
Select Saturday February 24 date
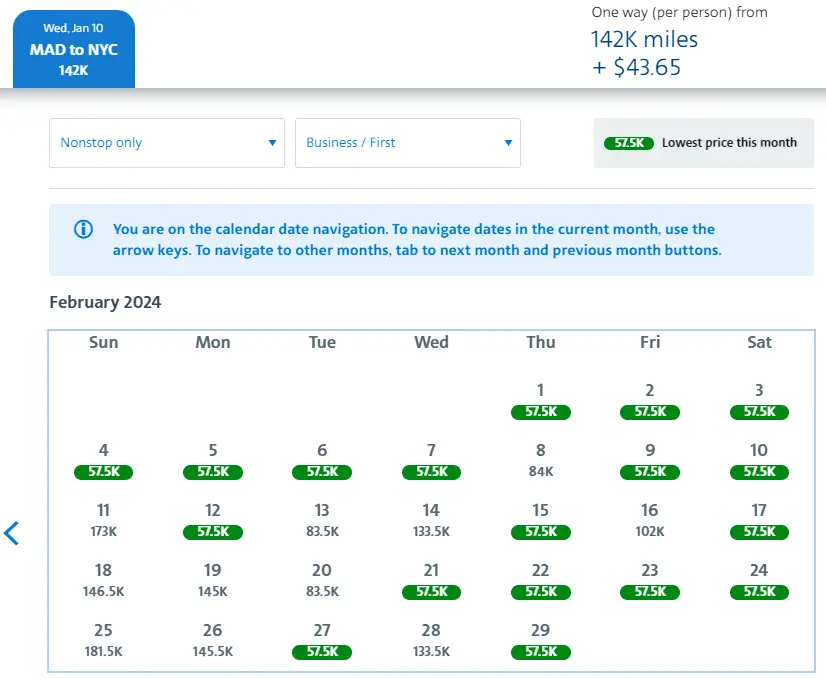pos(759,580)
